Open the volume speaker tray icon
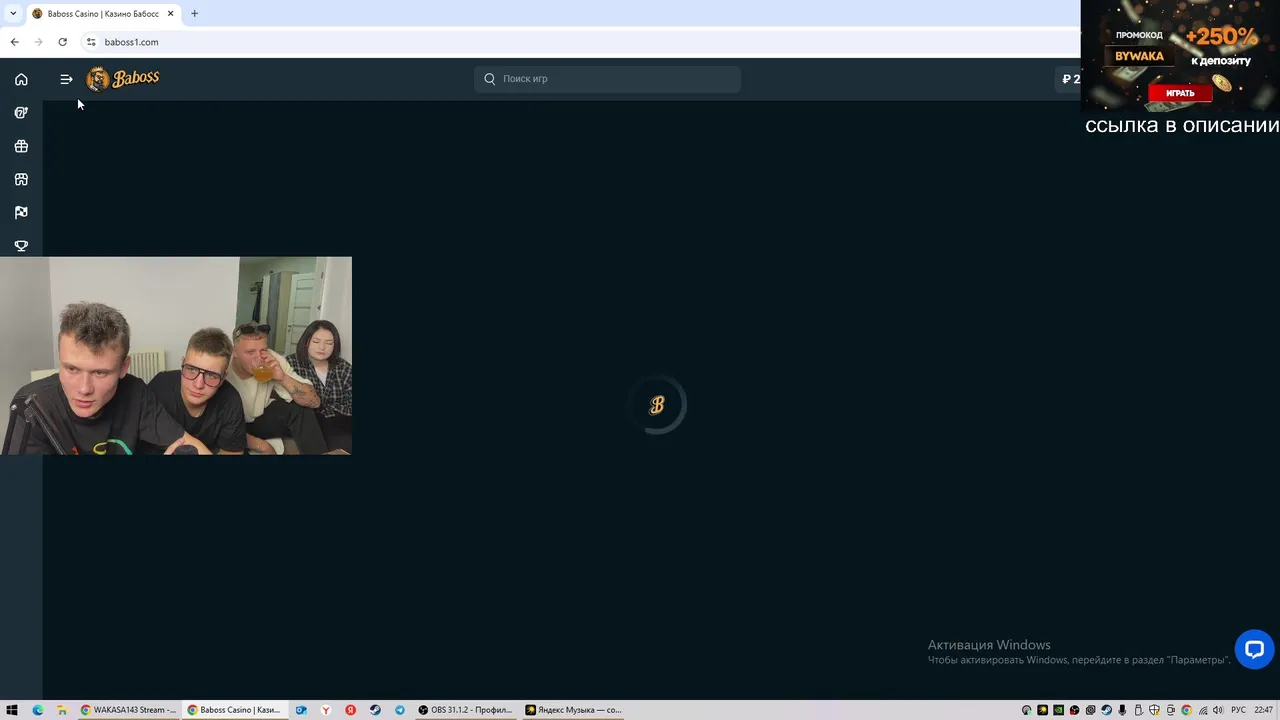 (x=1218, y=710)
